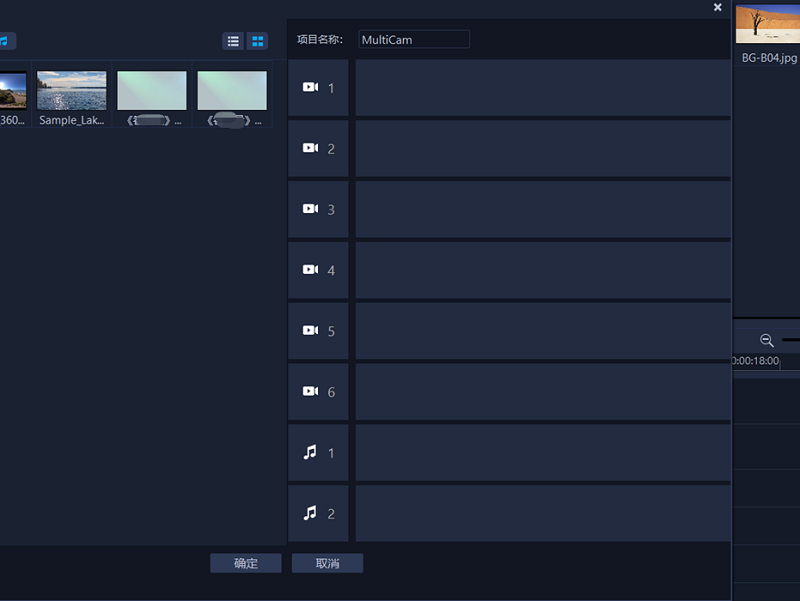Select camera track 5 icon
800x601 pixels.
[x=310, y=331]
